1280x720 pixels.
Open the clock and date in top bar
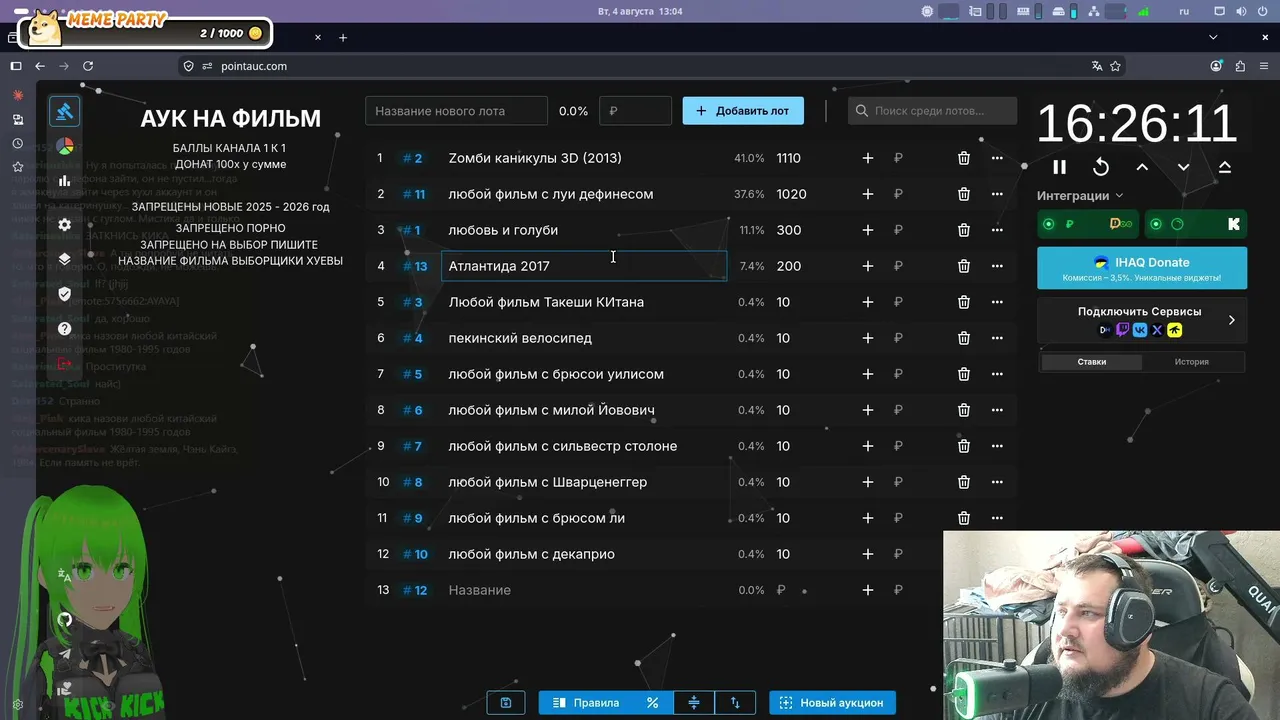coord(640,11)
